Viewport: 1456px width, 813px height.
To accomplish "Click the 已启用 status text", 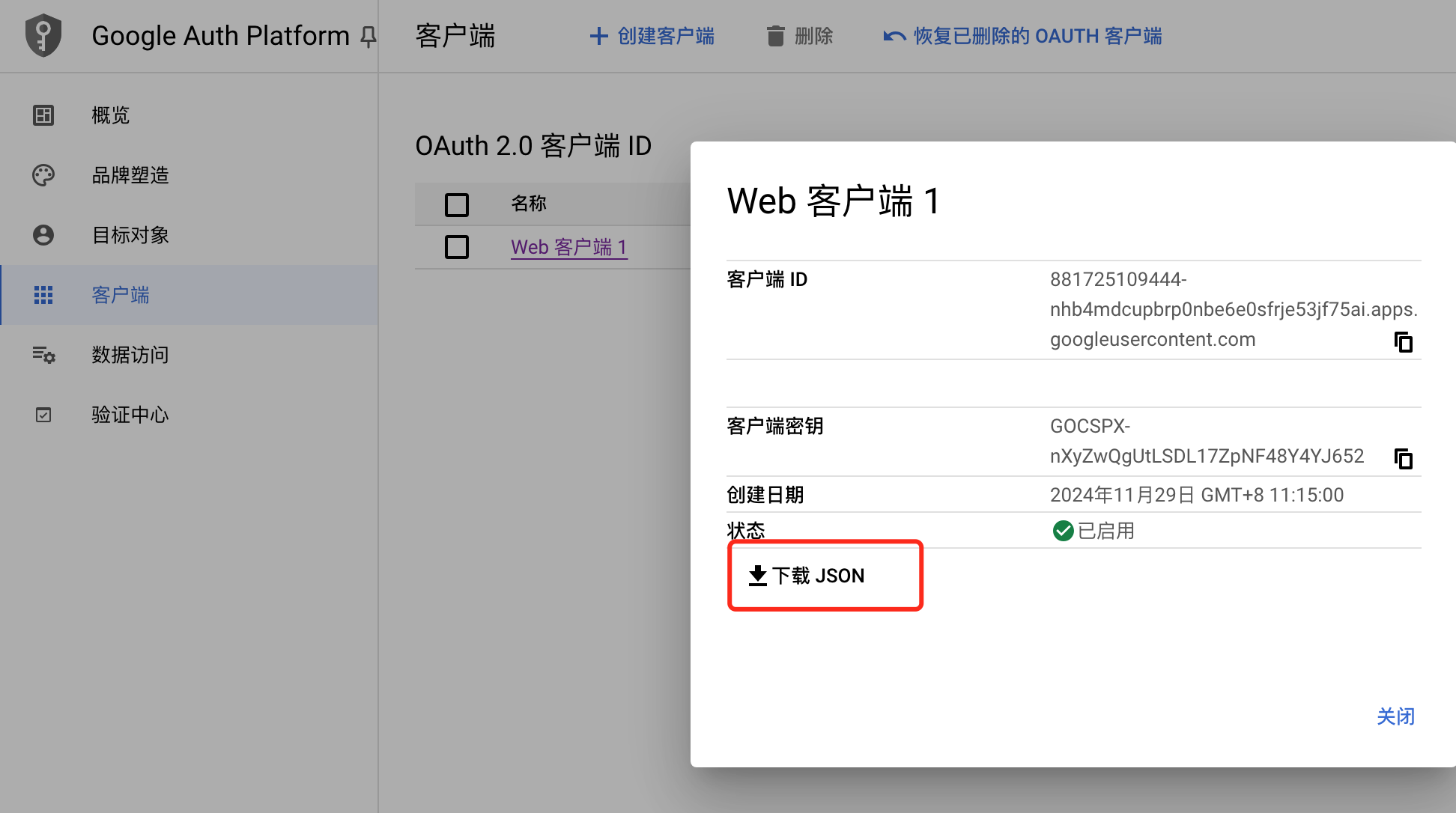I will point(1105,531).
